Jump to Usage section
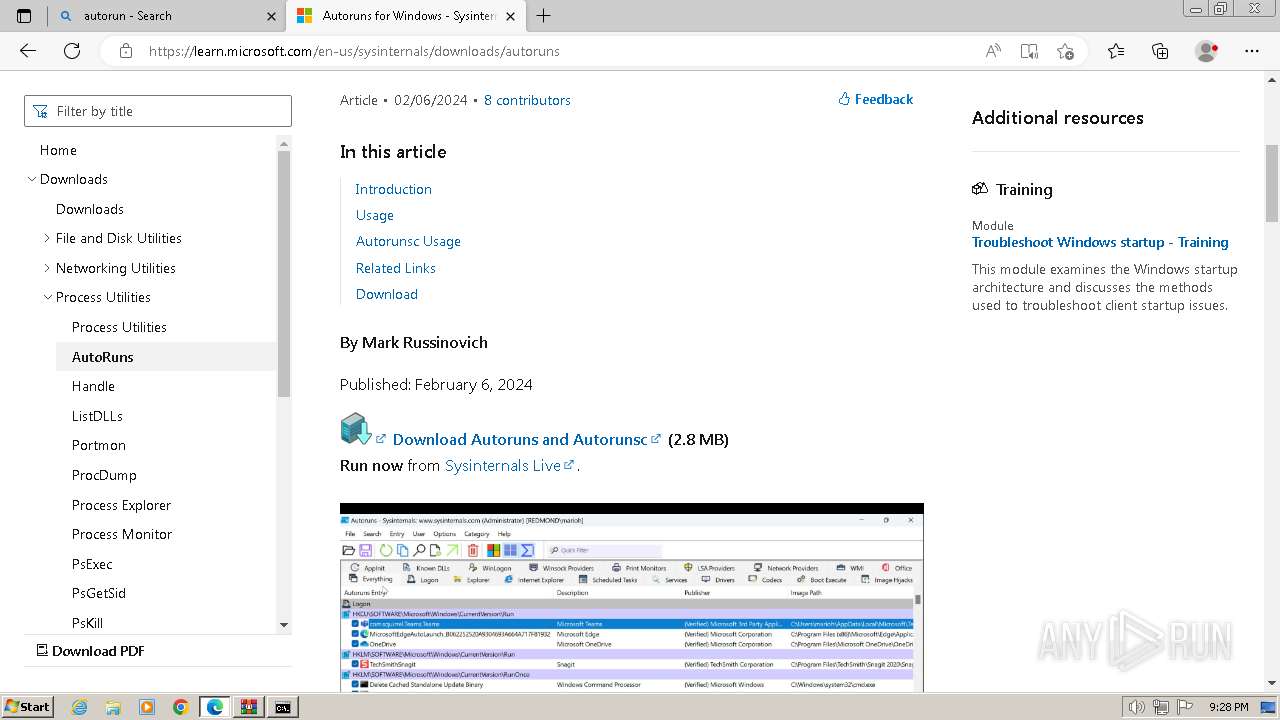 [375, 215]
